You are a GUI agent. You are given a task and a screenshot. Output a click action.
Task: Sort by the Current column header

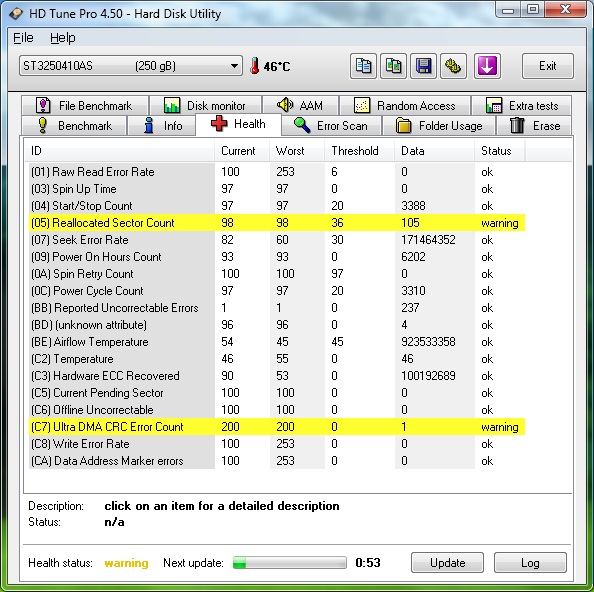(x=242, y=151)
